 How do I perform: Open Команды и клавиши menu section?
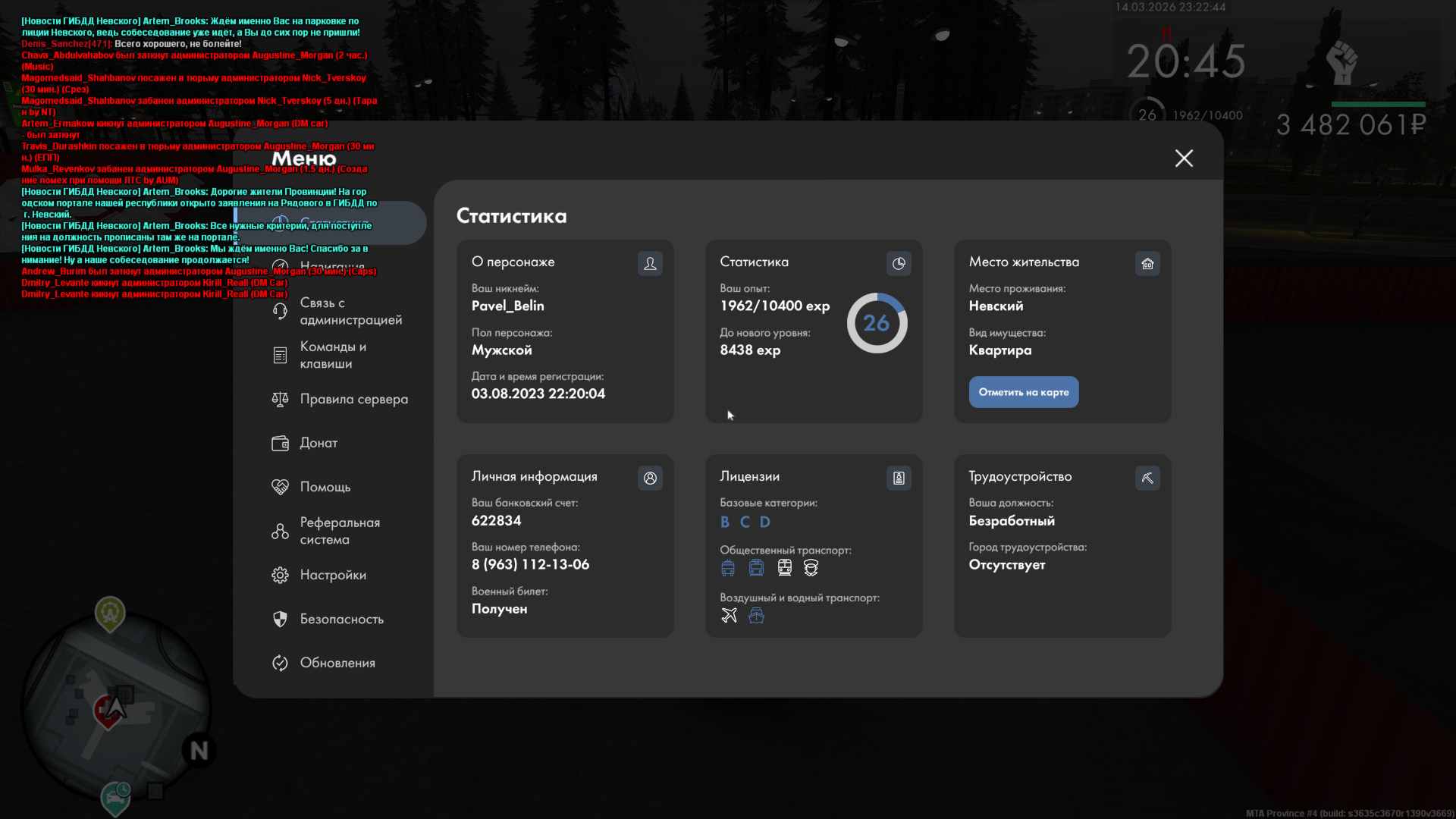tap(334, 355)
